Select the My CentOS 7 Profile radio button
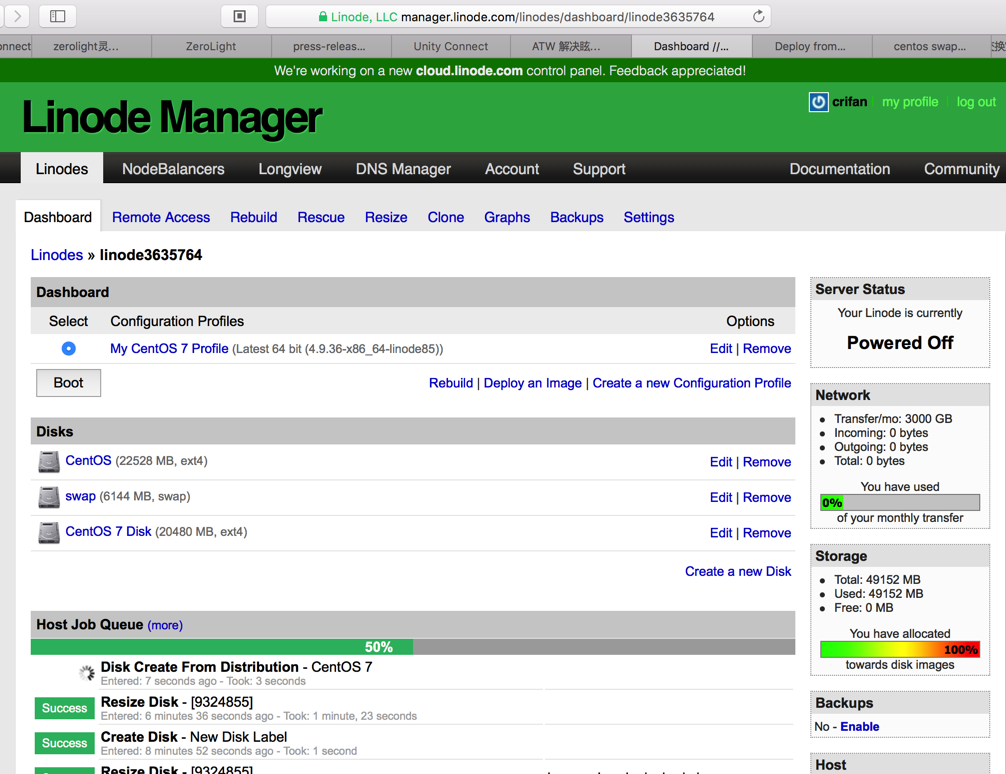The width and height of the screenshot is (1006, 774). [x=68, y=348]
